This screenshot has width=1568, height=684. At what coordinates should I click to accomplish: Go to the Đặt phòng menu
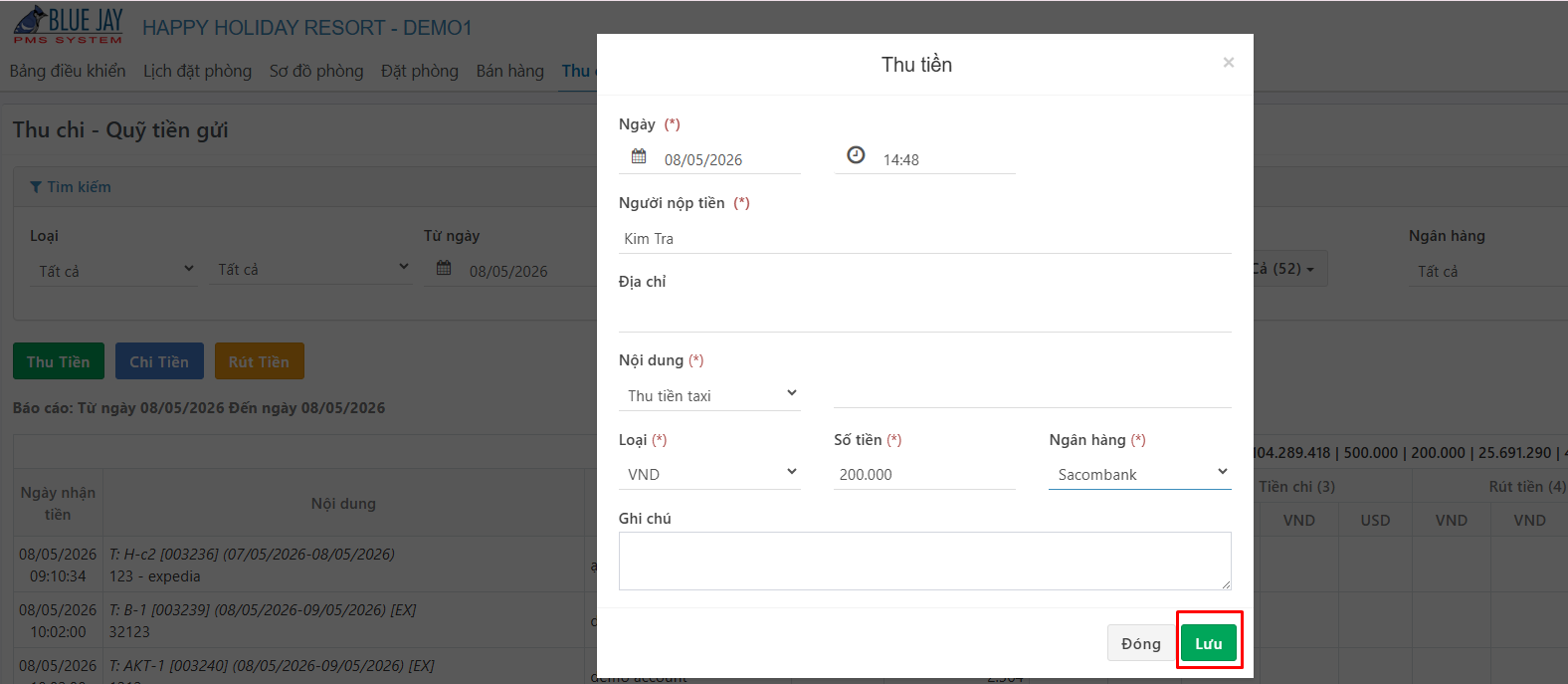click(420, 71)
